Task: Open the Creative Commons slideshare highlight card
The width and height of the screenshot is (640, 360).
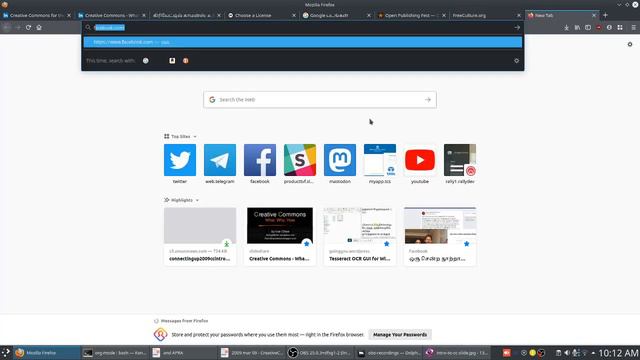Action: [x=280, y=236]
